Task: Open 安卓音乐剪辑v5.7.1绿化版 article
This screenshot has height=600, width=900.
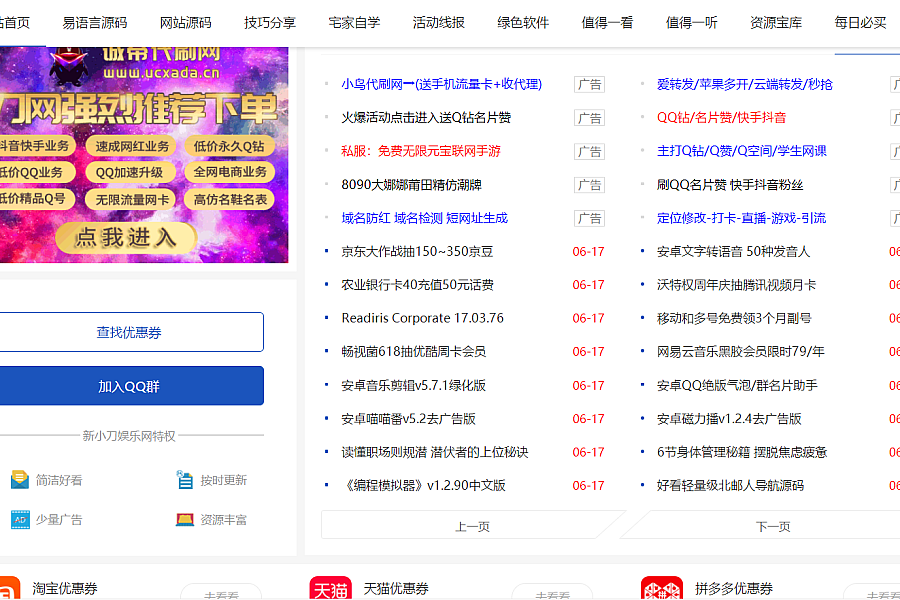Action: click(x=413, y=385)
